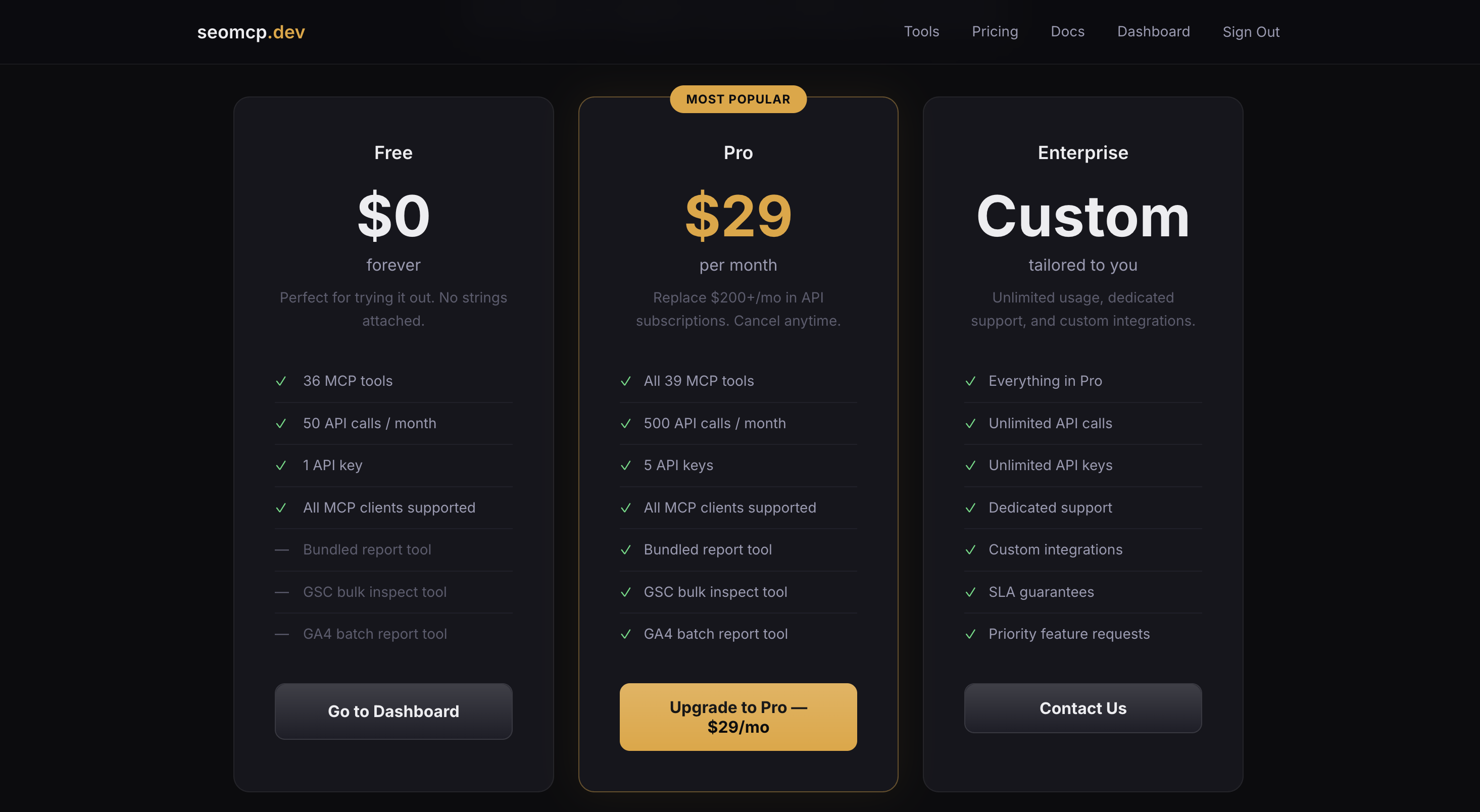The width and height of the screenshot is (1480, 812).
Task: Open the Docs page from the navigation
Action: pyautogui.click(x=1067, y=32)
